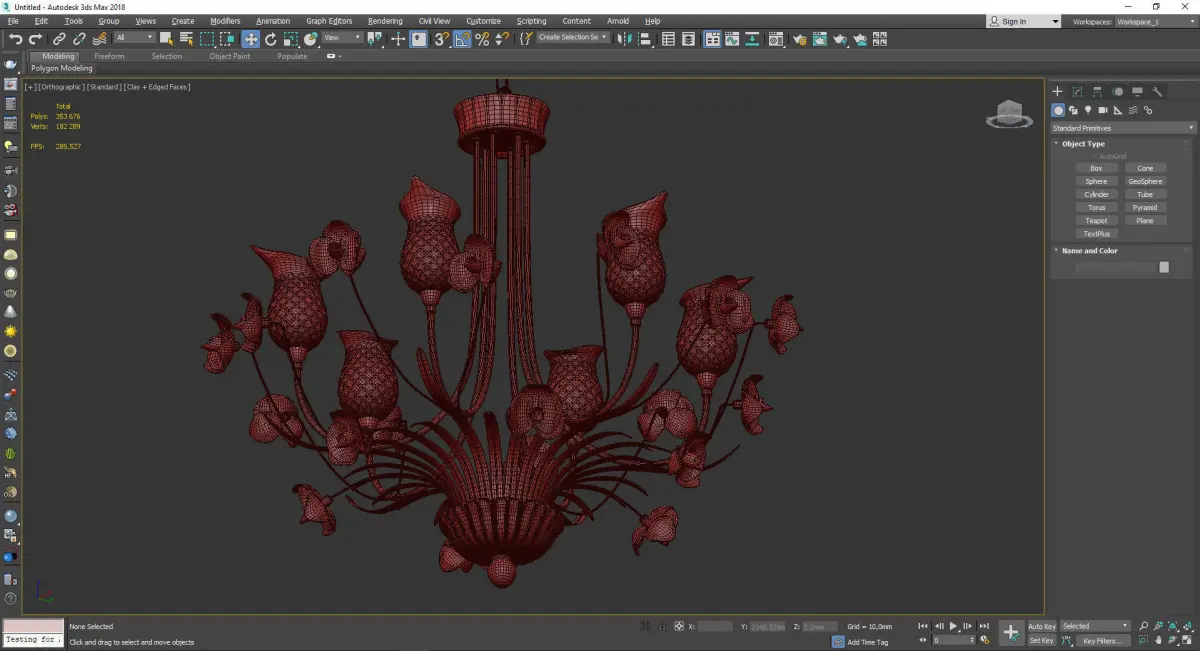Toggle the ribbon display icon
Screen dimensions: 1200x651
tap(713, 39)
